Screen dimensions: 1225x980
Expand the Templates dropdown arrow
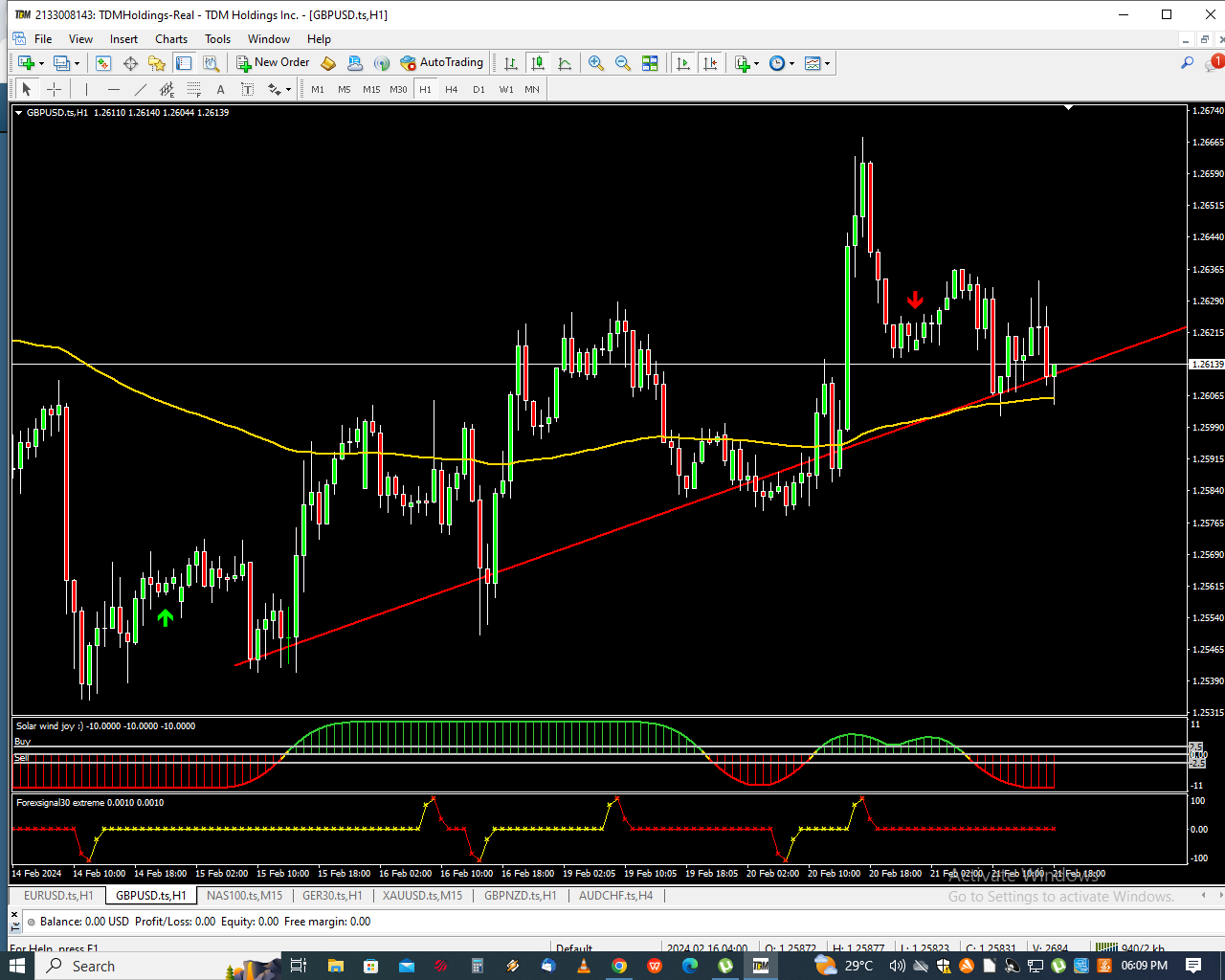828,63
